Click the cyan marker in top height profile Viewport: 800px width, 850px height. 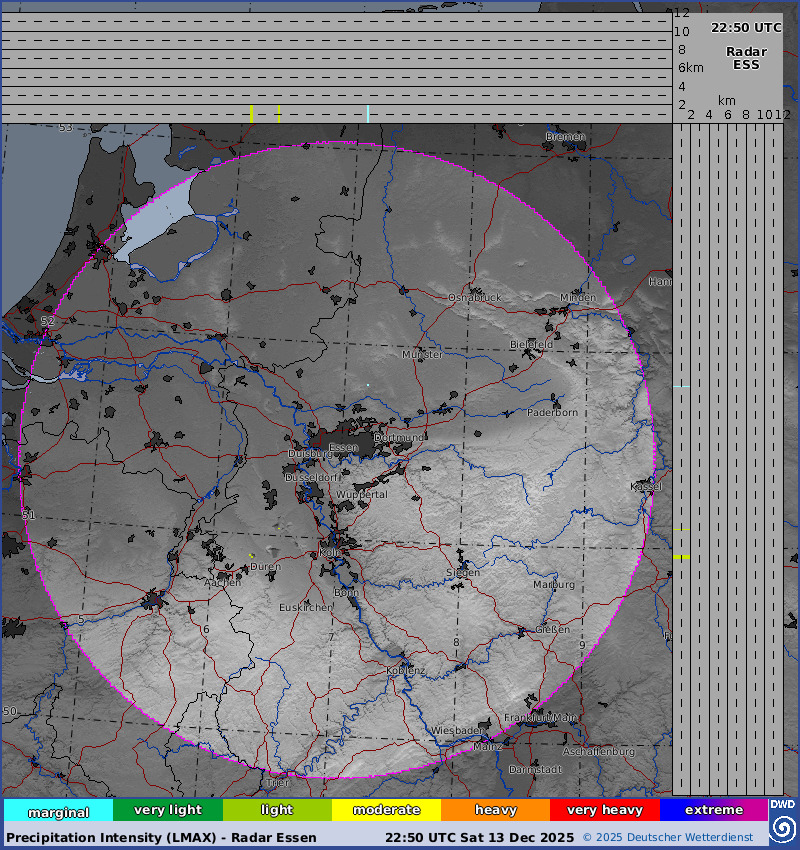click(368, 114)
